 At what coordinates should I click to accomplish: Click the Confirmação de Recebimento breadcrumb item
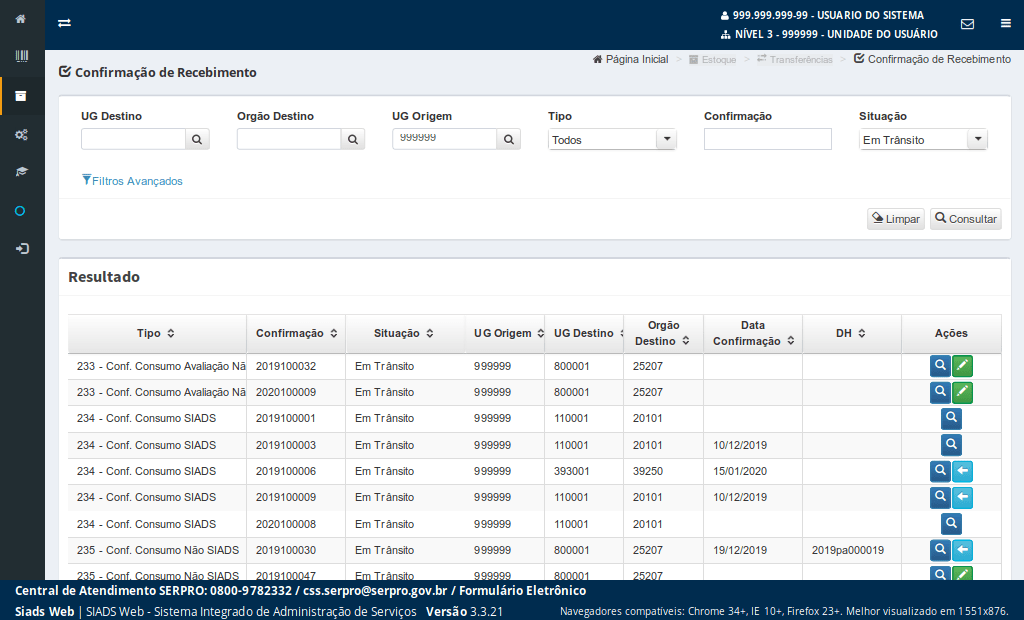click(x=933, y=59)
